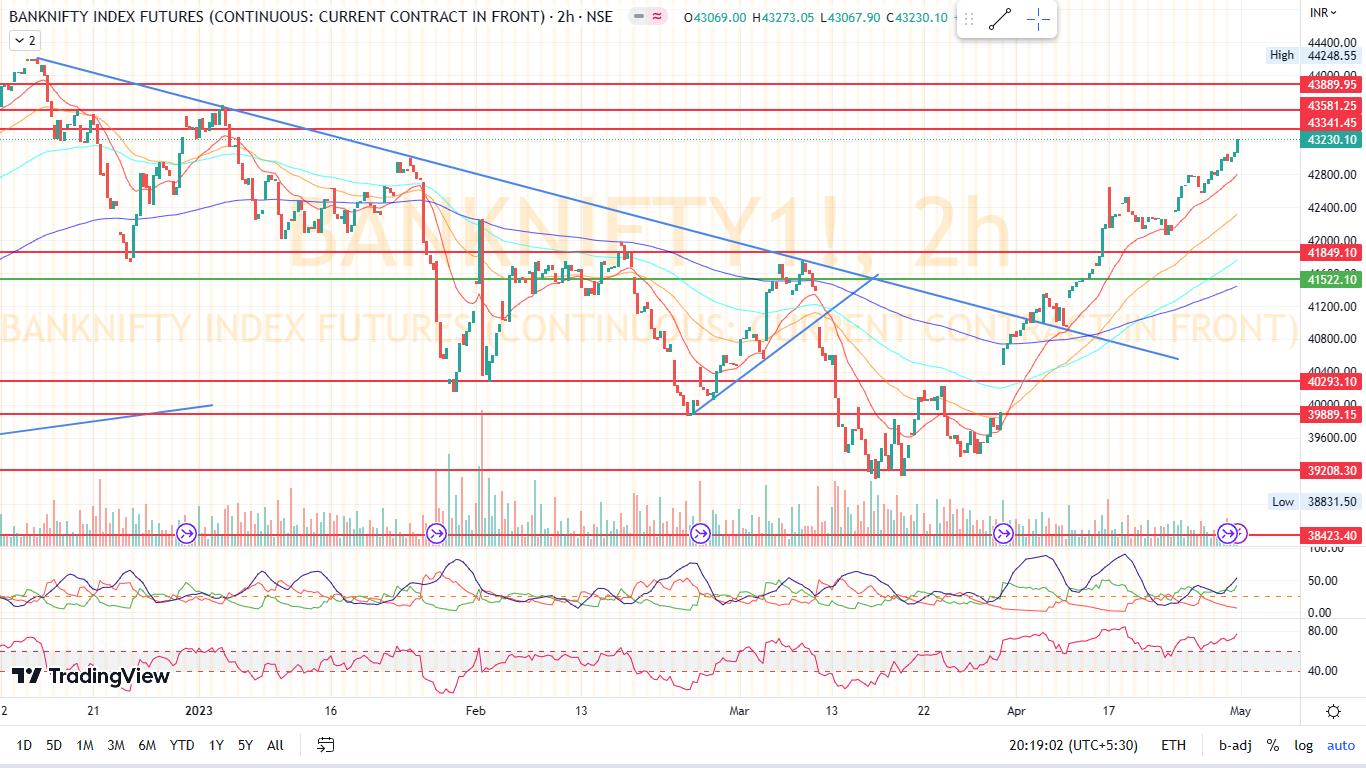The width and height of the screenshot is (1366, 768).
Task: Click the green 41522.10 price label
Action: [1329, 280]
